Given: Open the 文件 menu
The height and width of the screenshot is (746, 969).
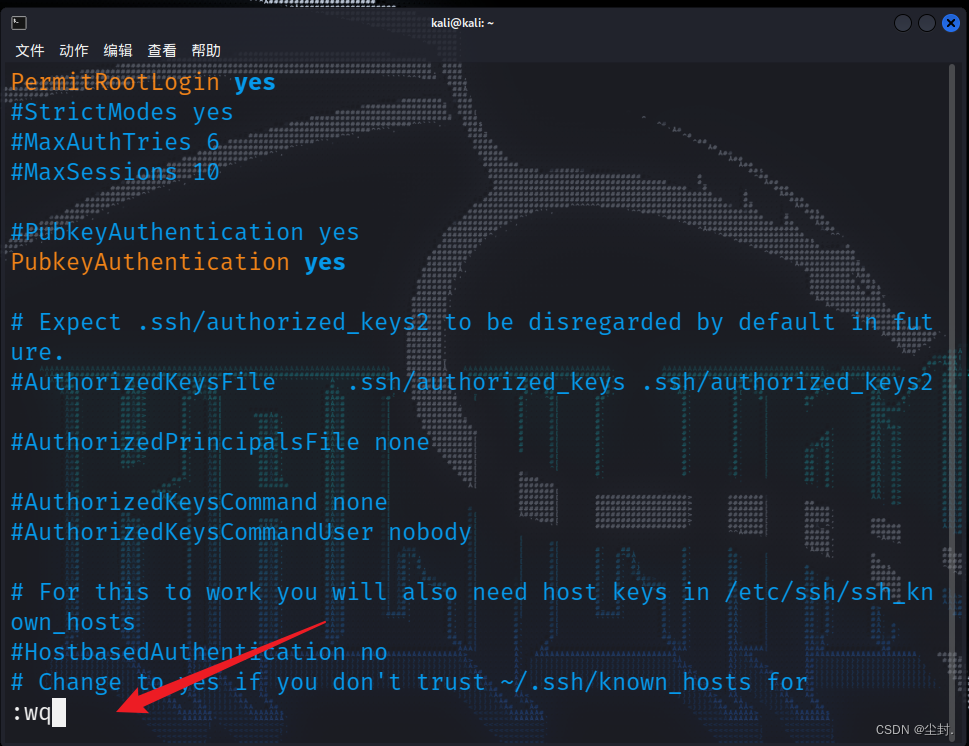Looking at the screenshot, I should 29,50.
